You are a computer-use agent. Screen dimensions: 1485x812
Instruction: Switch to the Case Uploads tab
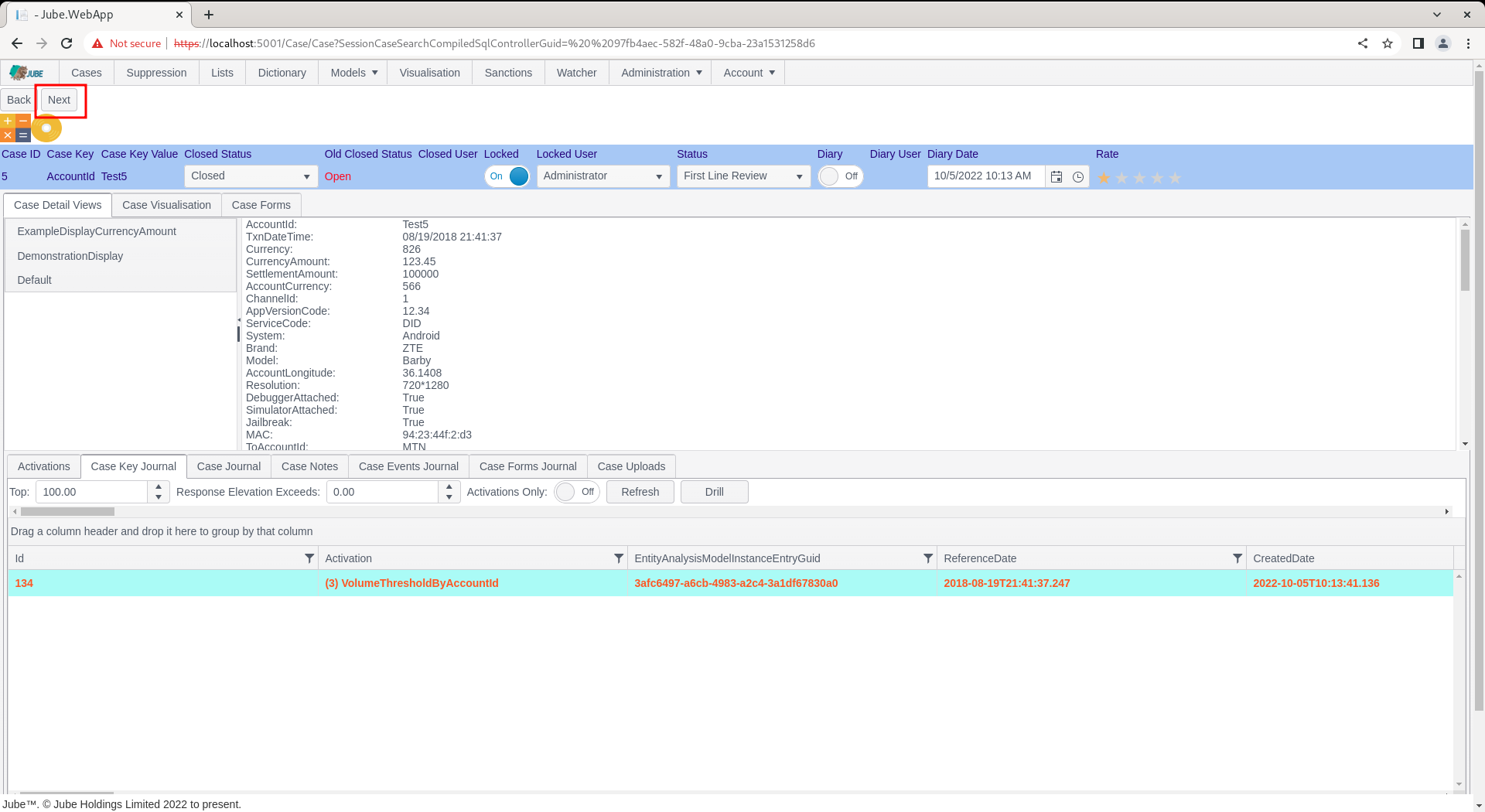631,466
